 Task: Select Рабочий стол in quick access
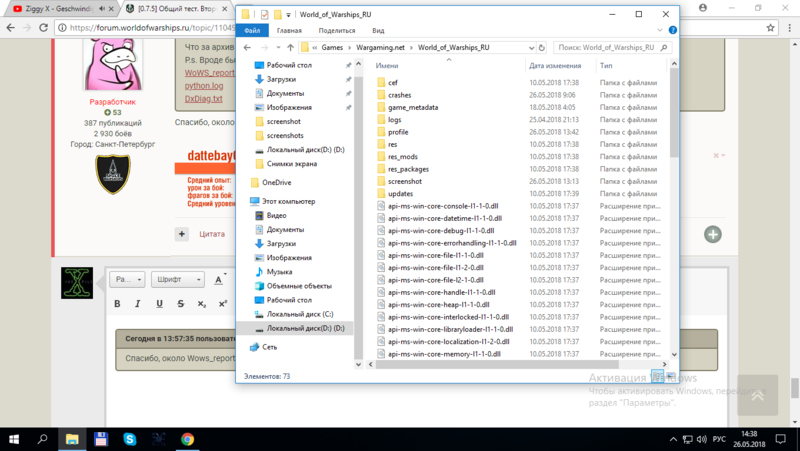[289, 65]
